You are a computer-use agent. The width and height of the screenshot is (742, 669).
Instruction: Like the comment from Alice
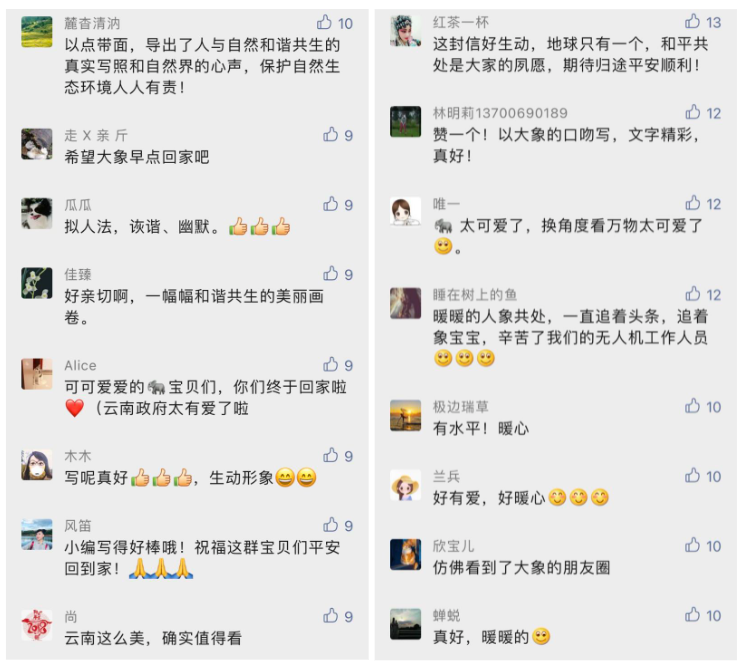[x=331, y=365]
